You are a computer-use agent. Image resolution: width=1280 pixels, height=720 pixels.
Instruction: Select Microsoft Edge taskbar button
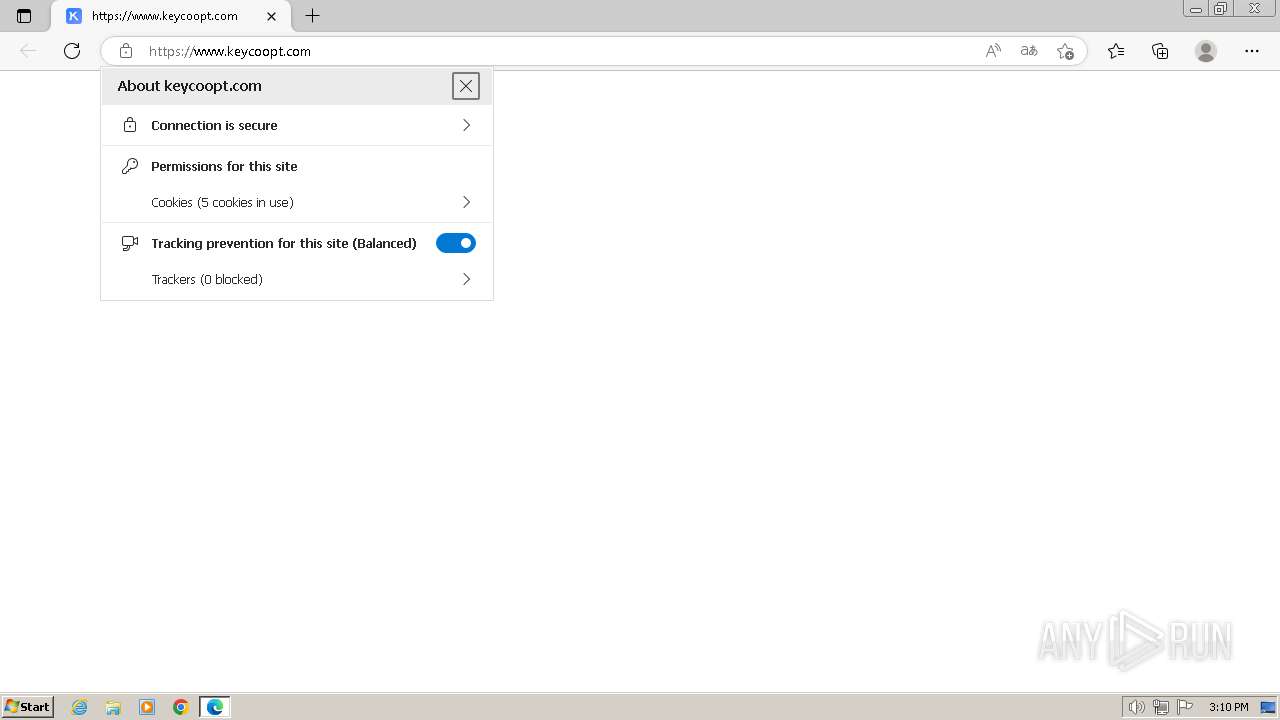pyautogui.click(x=215, y=707)
